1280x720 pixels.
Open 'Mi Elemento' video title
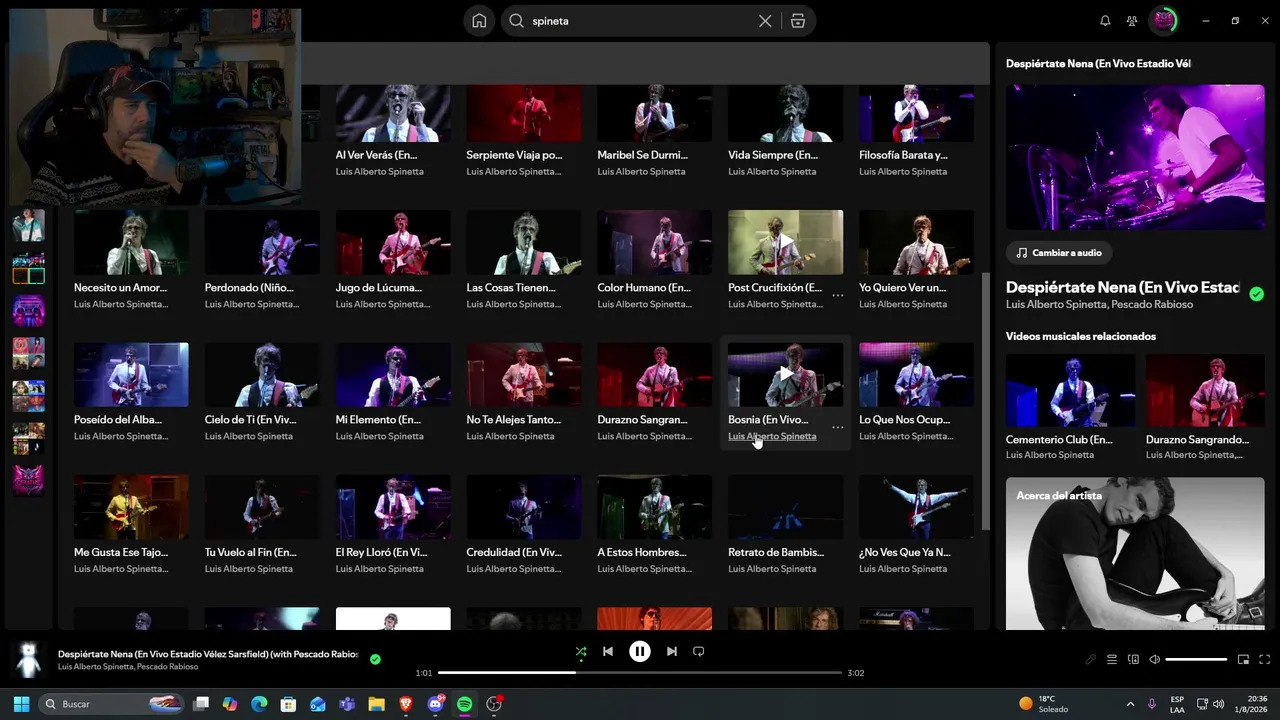tap(378, 420)
